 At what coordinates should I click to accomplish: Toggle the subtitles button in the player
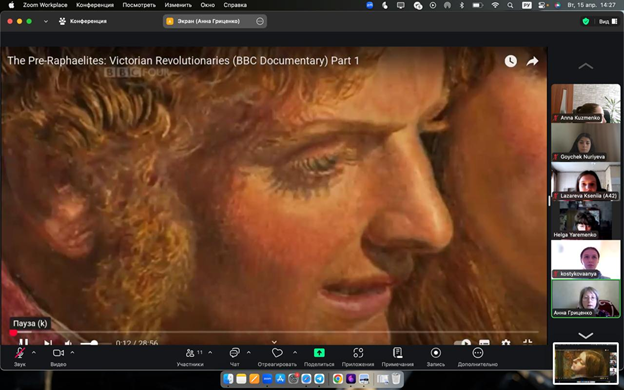click(x=484, y=342)
